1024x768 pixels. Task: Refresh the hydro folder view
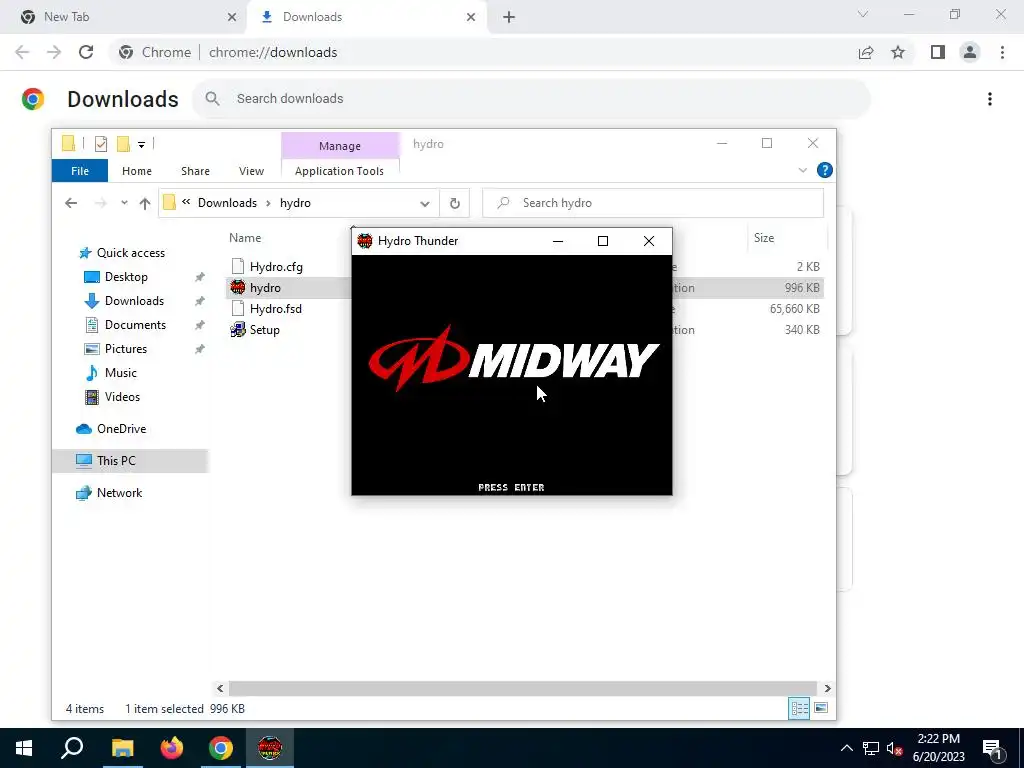click(x=455, y=204)
